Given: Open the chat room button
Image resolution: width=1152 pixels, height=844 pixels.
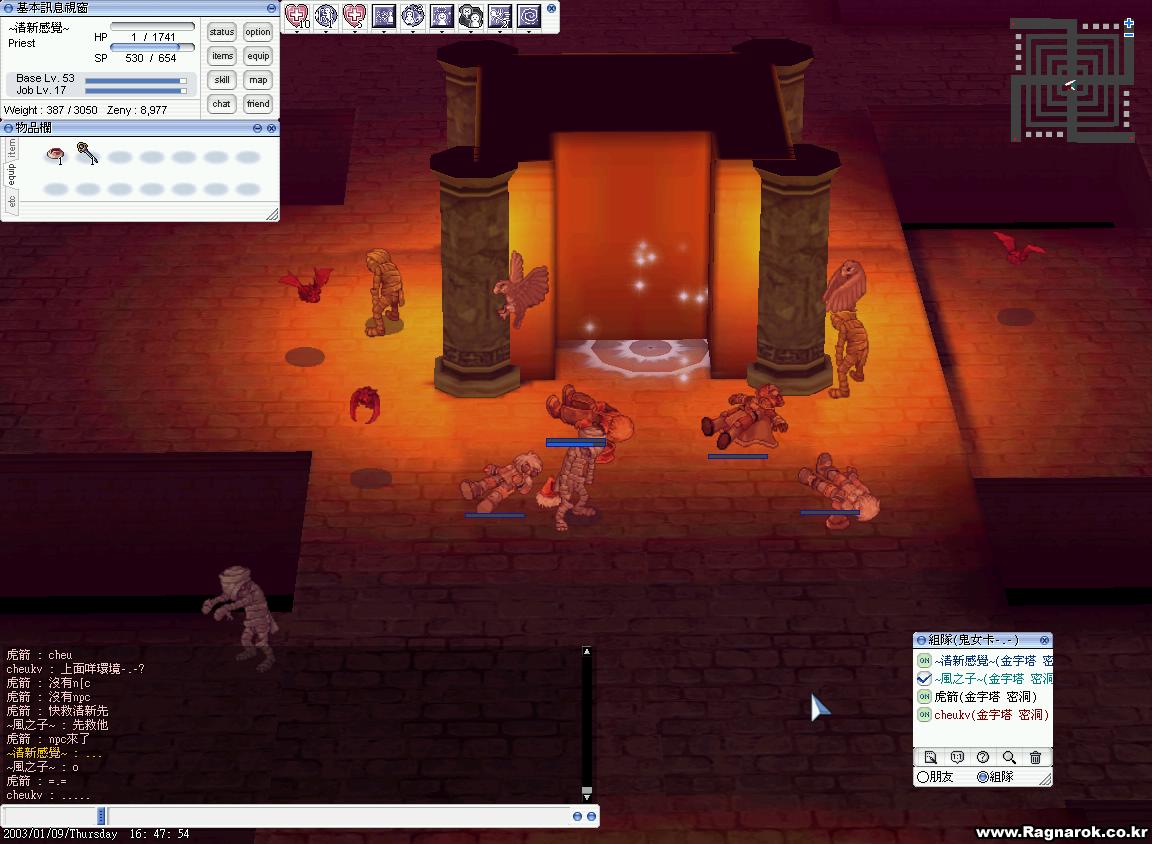Looking at the screenshot, I should (222, 104).
